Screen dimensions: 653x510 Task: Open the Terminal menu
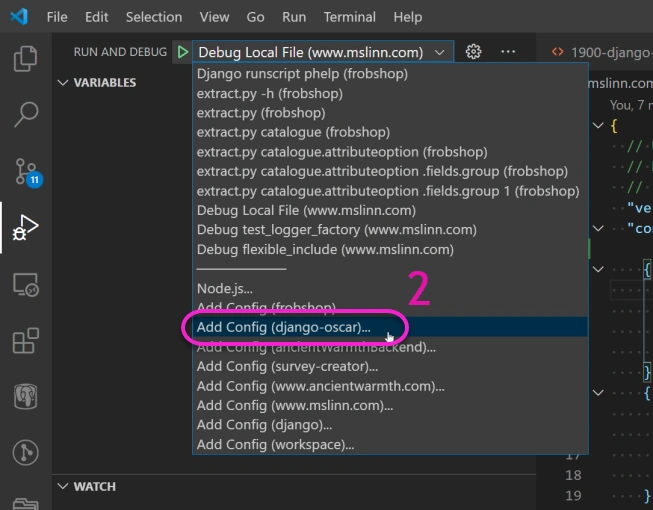[350, 17]
